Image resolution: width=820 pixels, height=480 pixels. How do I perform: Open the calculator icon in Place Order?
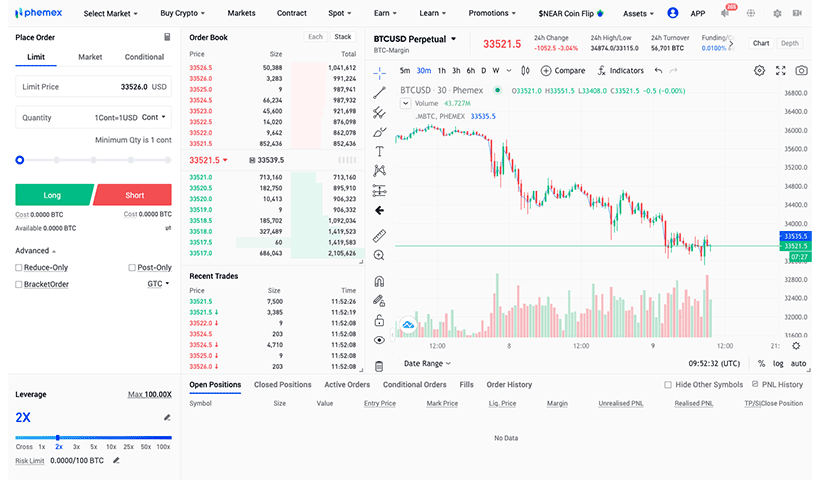tap(167, 37)
